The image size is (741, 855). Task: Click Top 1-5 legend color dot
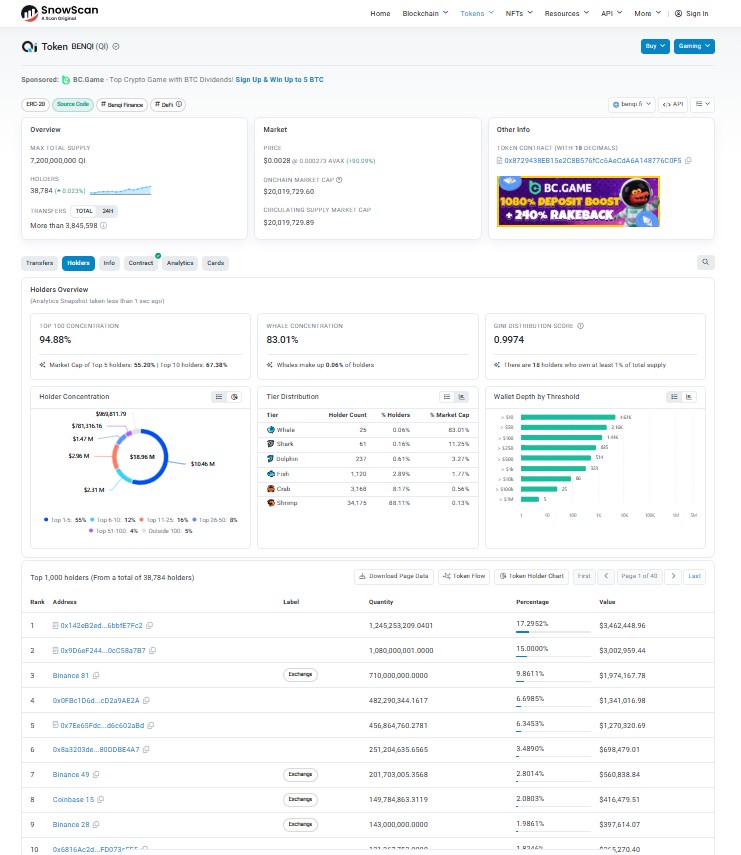tap(46, 520)
